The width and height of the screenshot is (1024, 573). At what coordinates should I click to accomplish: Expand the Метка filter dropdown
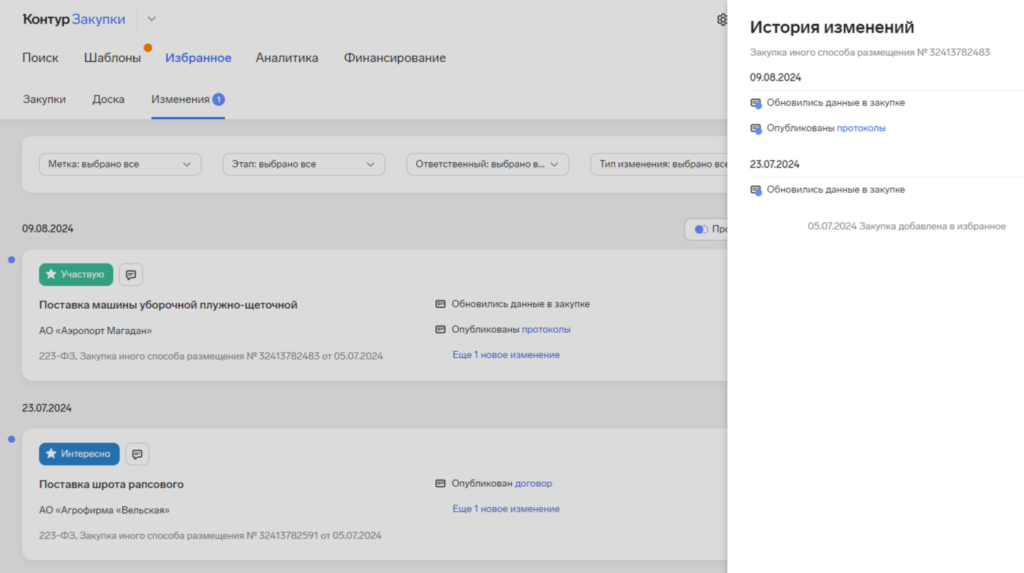coord(119,164)
